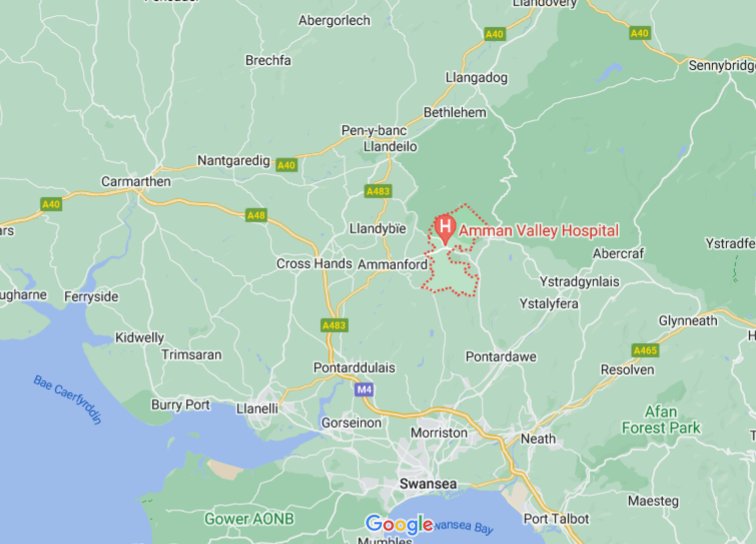Click the M4 motorway shield icon
Screen dimensions: 756x544
(364, 390)
